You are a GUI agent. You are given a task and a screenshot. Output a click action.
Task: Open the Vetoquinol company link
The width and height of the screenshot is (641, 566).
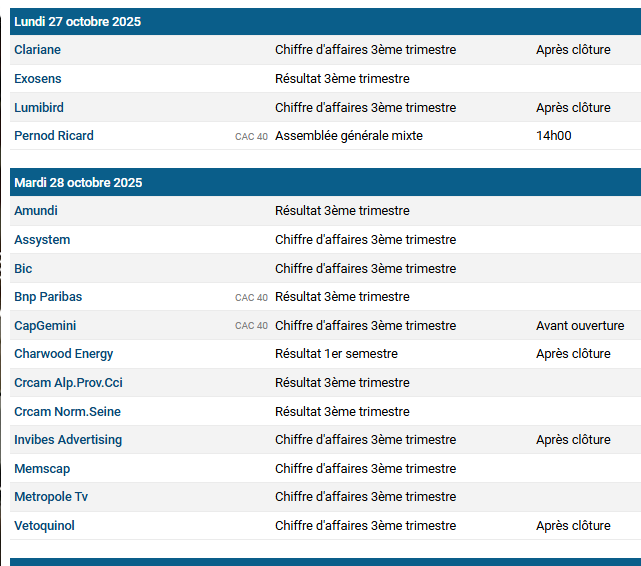(45, 526)
